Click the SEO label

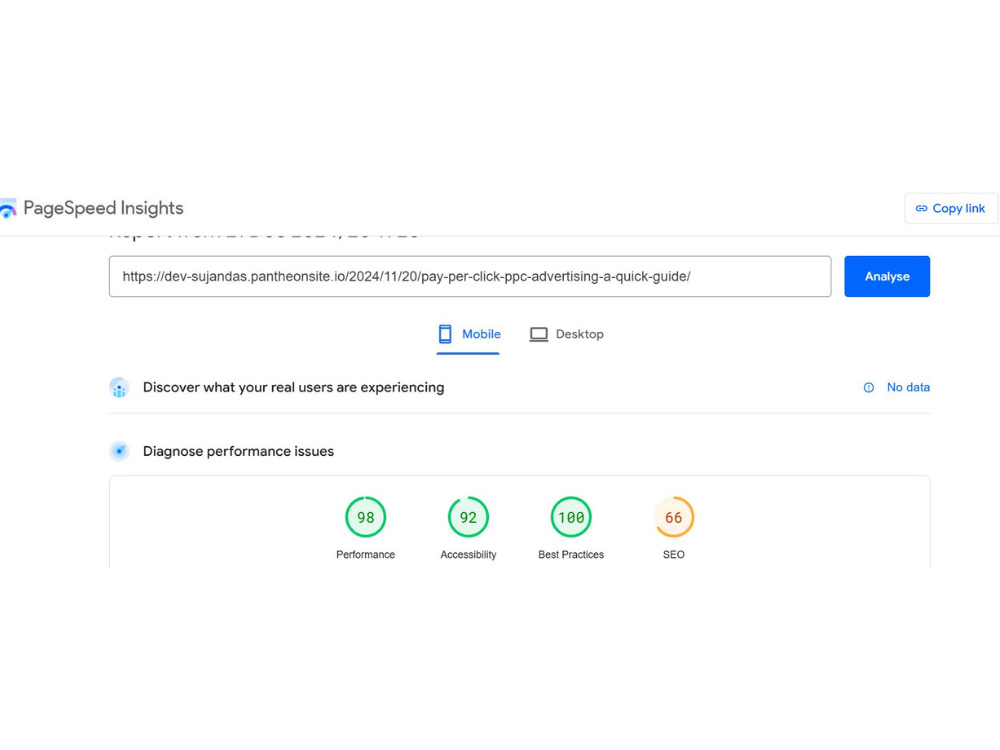[673, 555]
